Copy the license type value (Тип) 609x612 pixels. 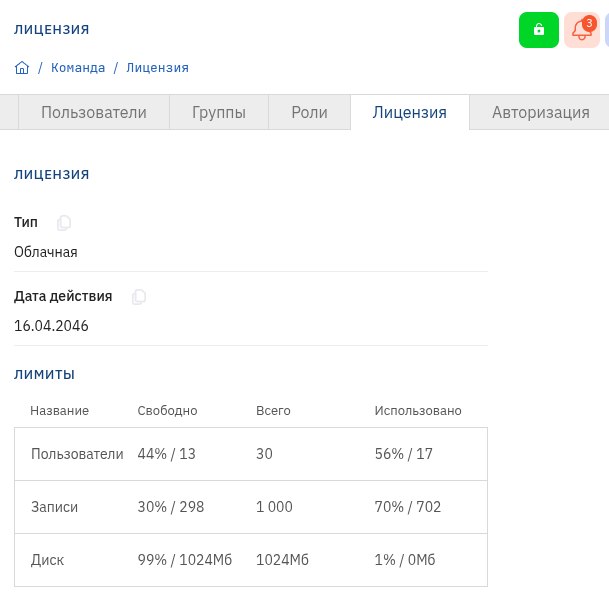click(x=64, y=223)
